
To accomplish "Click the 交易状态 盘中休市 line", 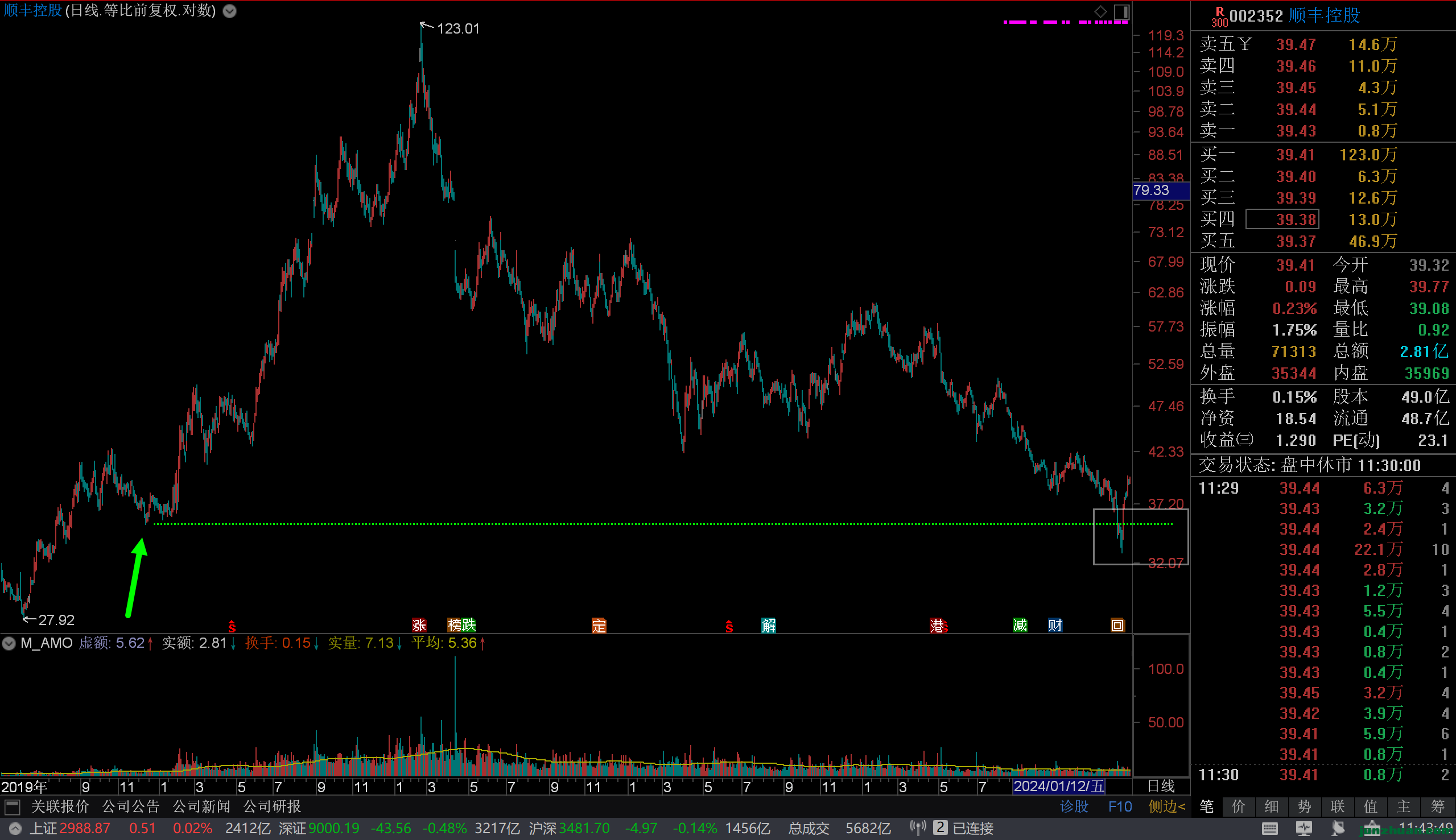I will [1309, 465].
